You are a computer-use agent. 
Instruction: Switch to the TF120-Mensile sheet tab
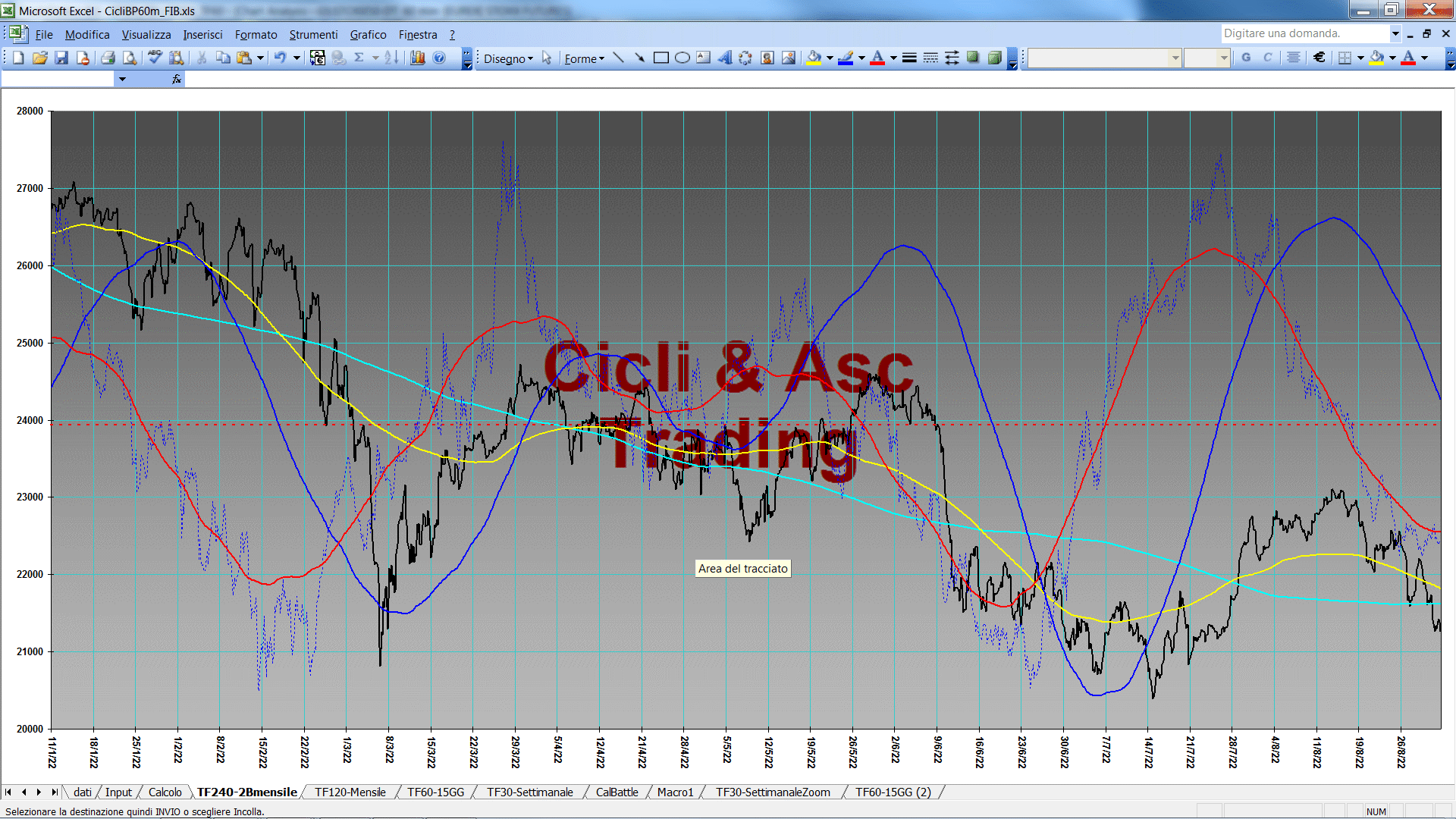[350, 792]
